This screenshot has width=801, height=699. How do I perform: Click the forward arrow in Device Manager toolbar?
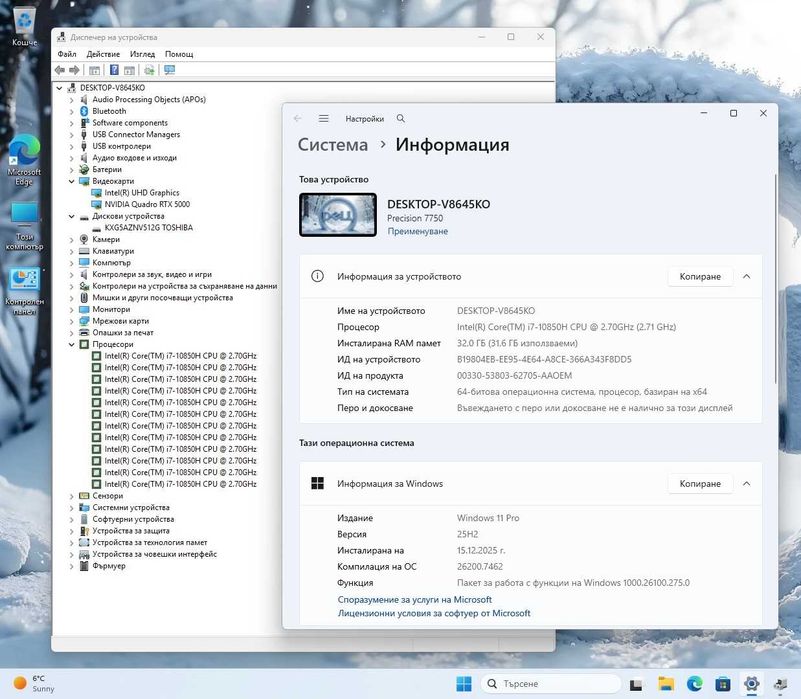point(74,70)
